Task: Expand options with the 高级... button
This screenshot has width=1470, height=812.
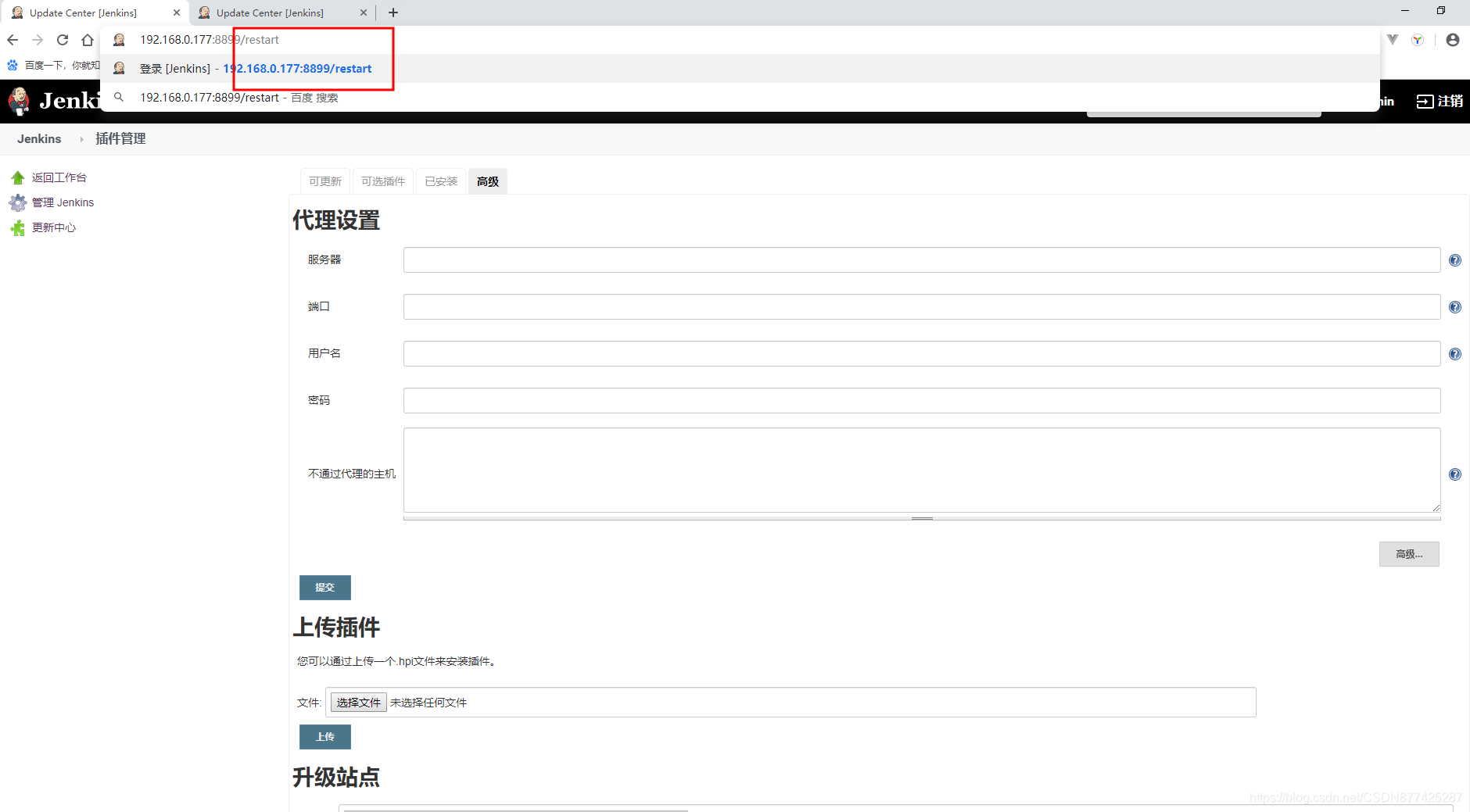Action: 1409,554
